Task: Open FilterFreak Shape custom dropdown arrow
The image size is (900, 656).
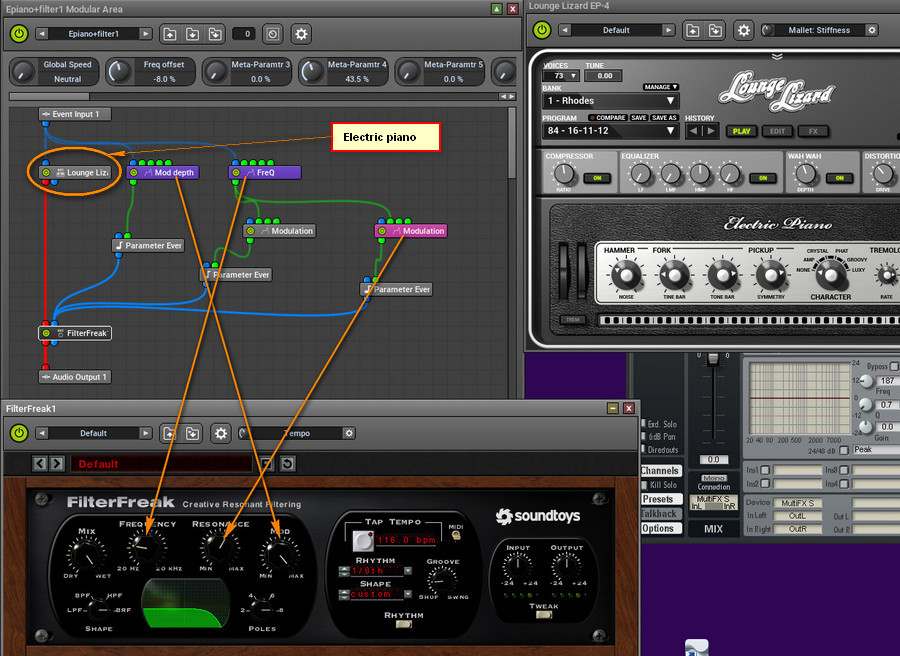Action: (408, 595)
